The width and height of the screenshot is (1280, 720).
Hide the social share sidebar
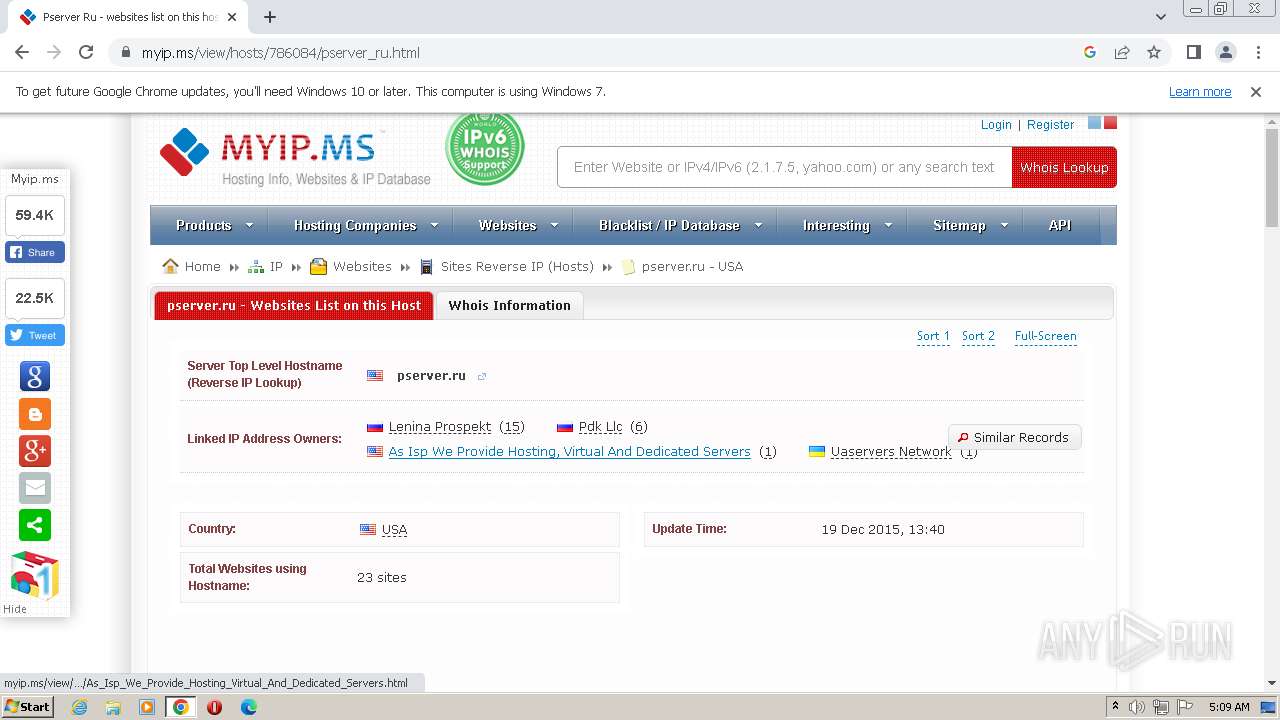15,609
